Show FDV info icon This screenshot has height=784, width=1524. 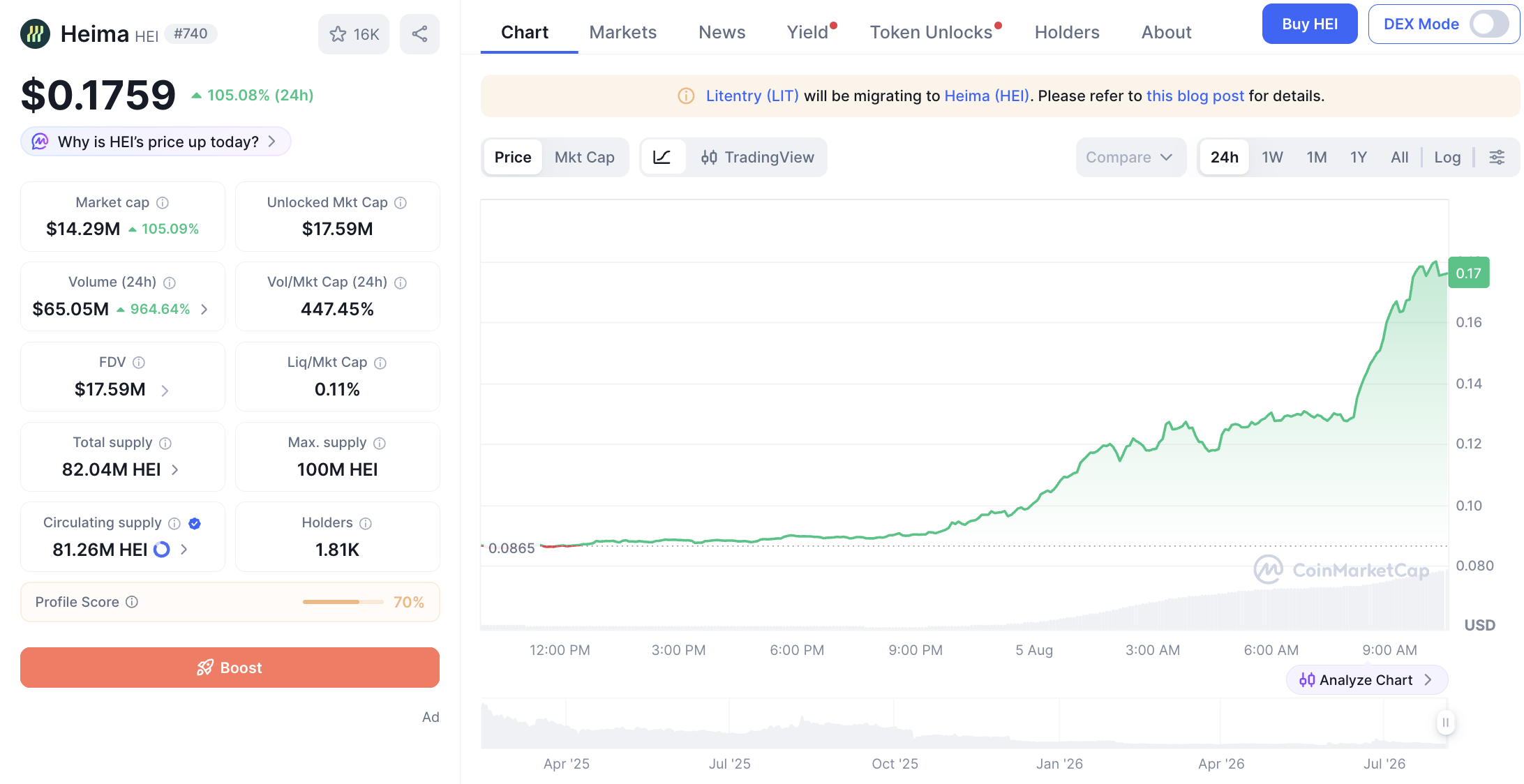(139, 363)
